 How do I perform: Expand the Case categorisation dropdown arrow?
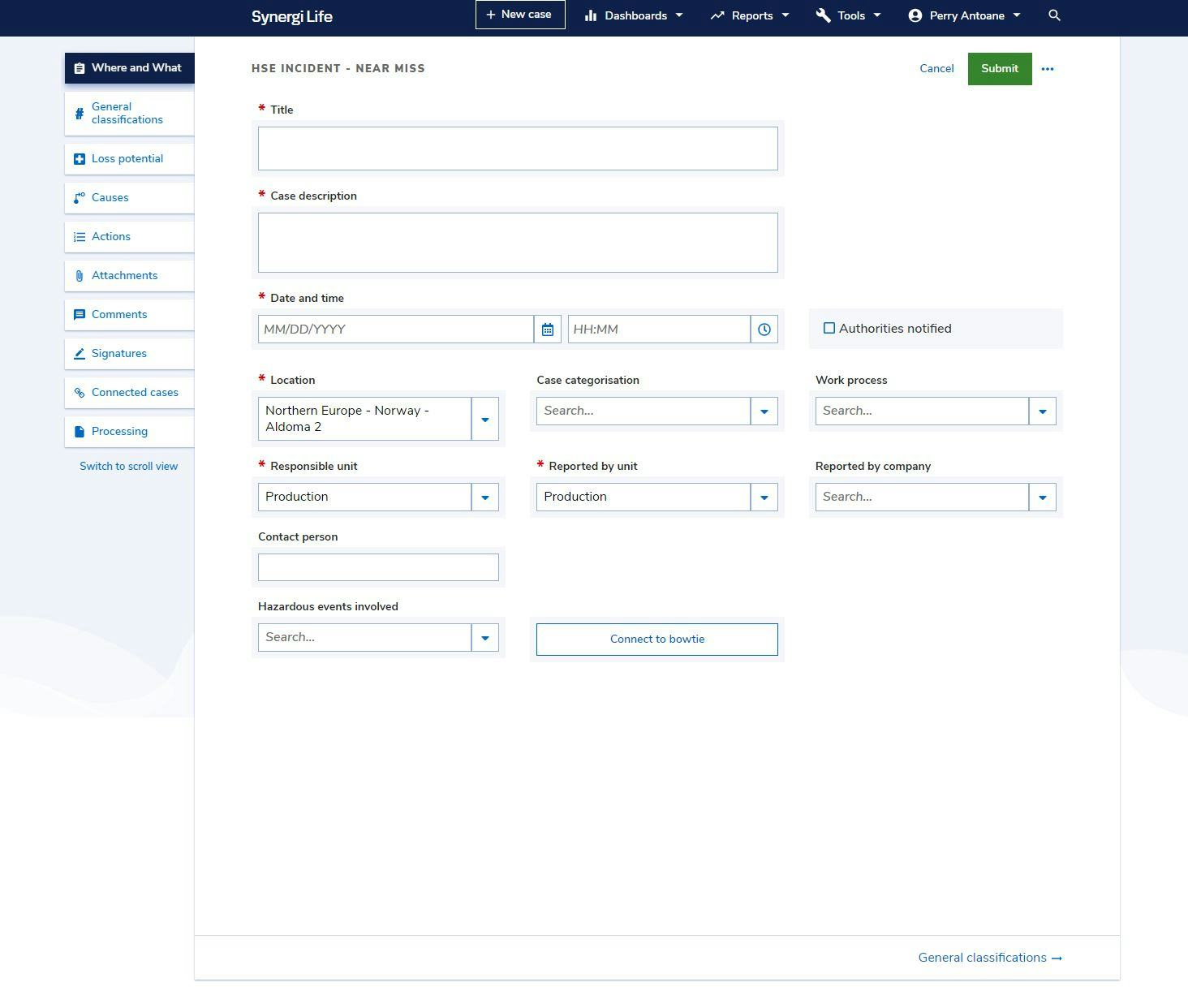coord(764,411)
